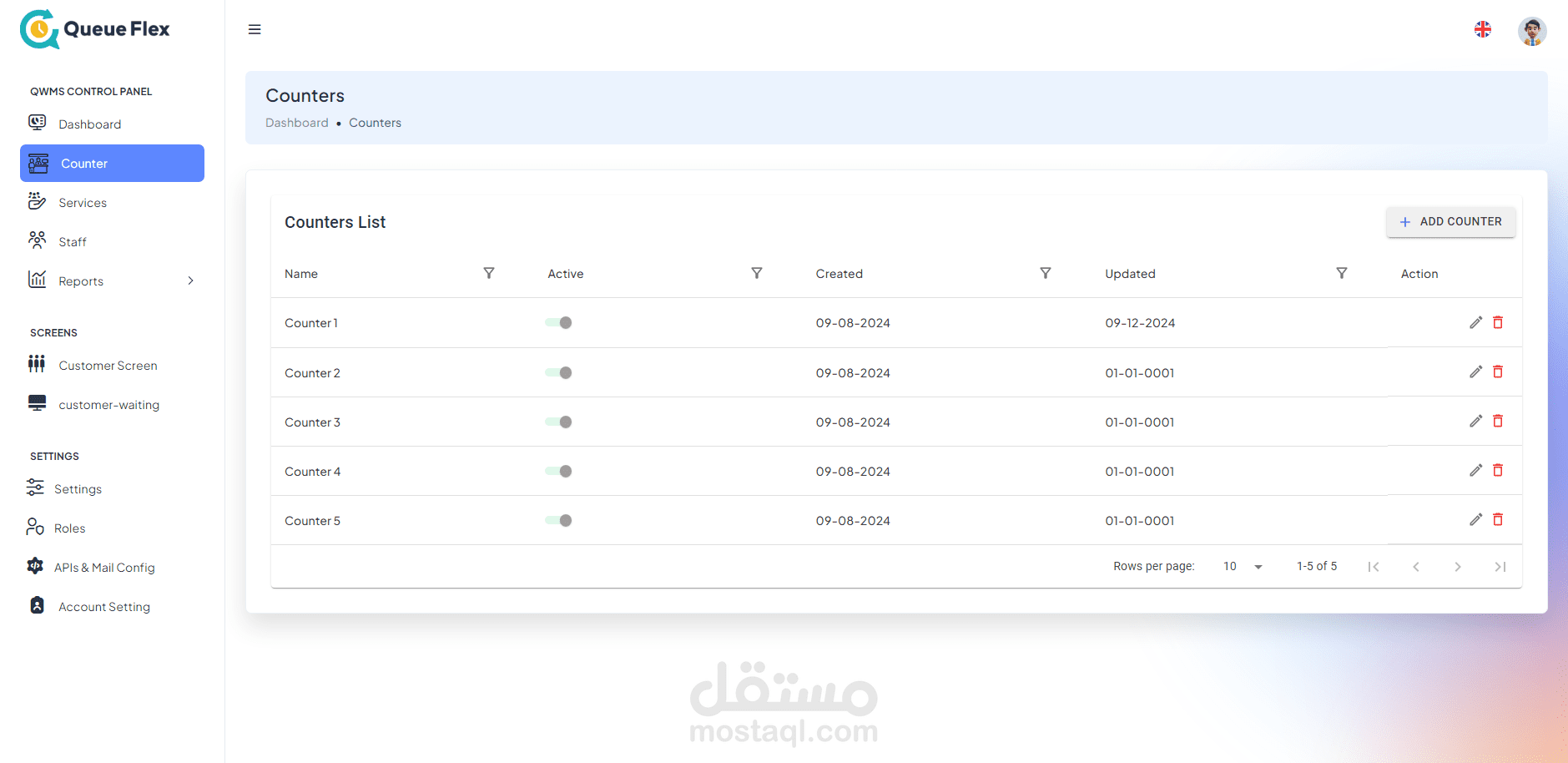
Task: Open the Name column filter
Action: tap(489, 273)
